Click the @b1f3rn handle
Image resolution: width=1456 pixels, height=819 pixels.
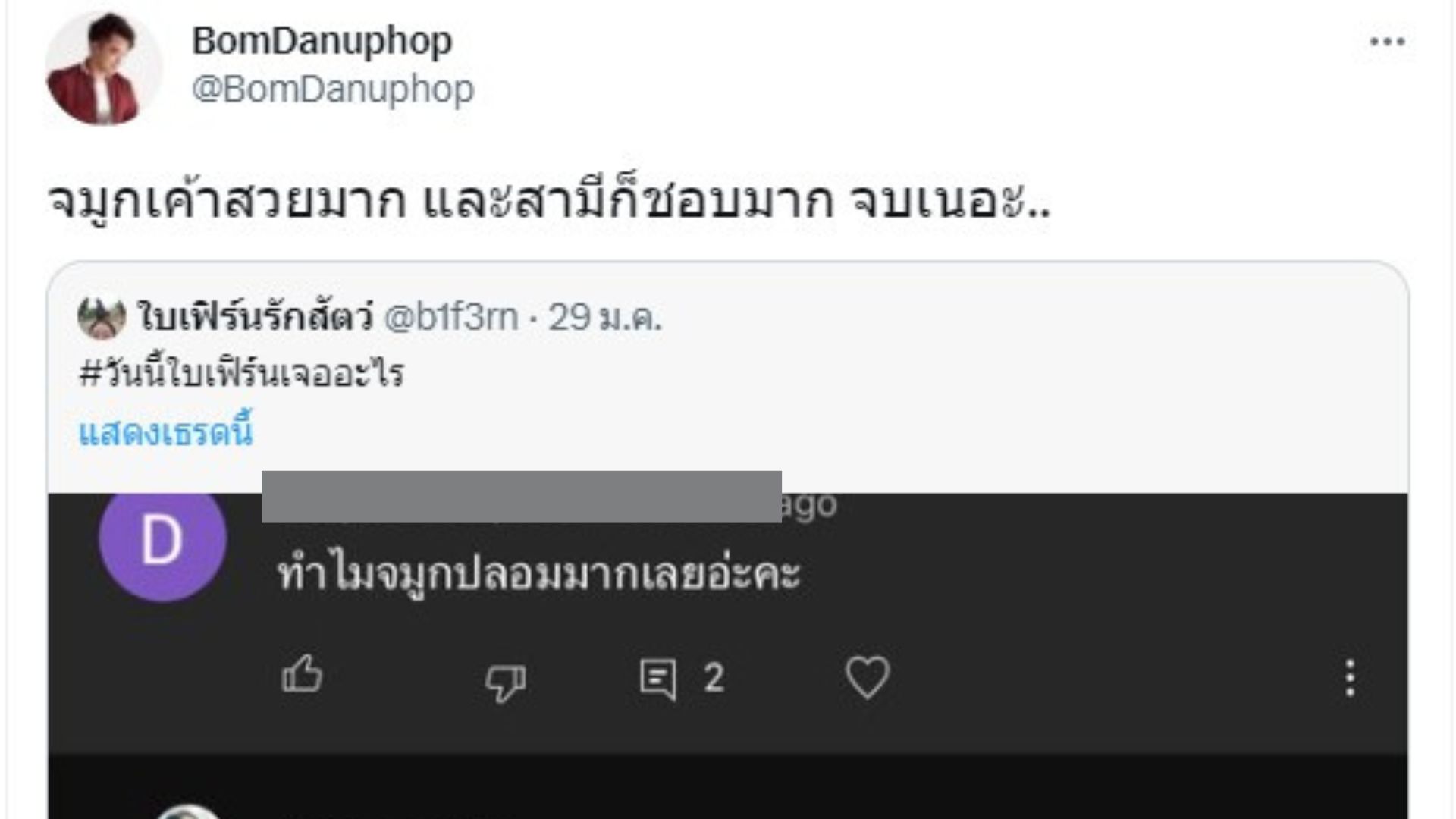point(451,317)
